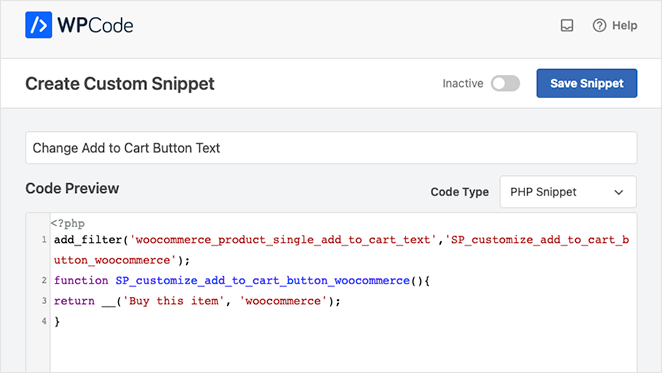This screenshot has width=662, height=373.
Task: Click line number 1 in gutter
Action: [44, 240]
